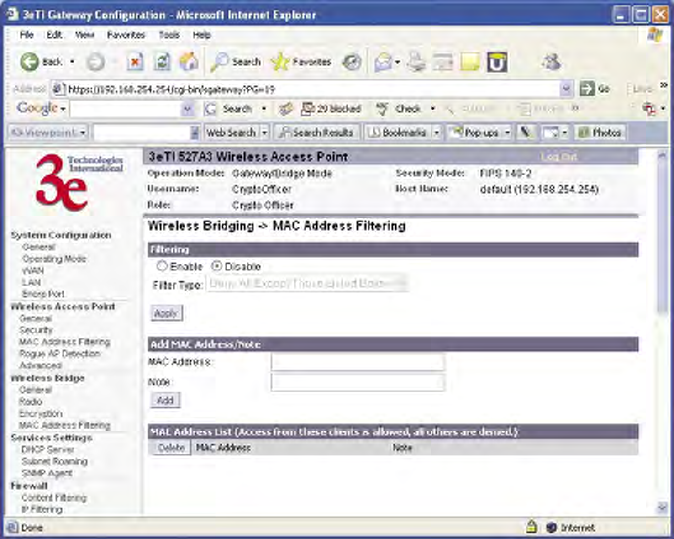674x539 pixels.
Task: Click the Note input field
Action: click(358, 382)
